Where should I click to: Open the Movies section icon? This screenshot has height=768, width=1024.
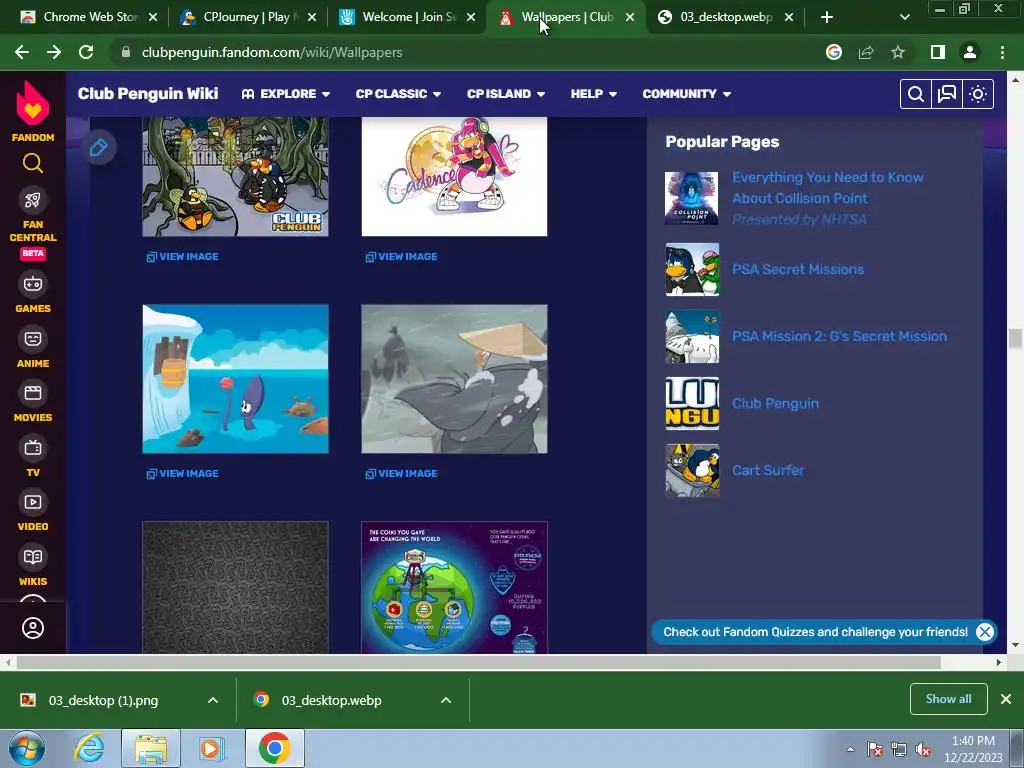[x=33, y=393]
